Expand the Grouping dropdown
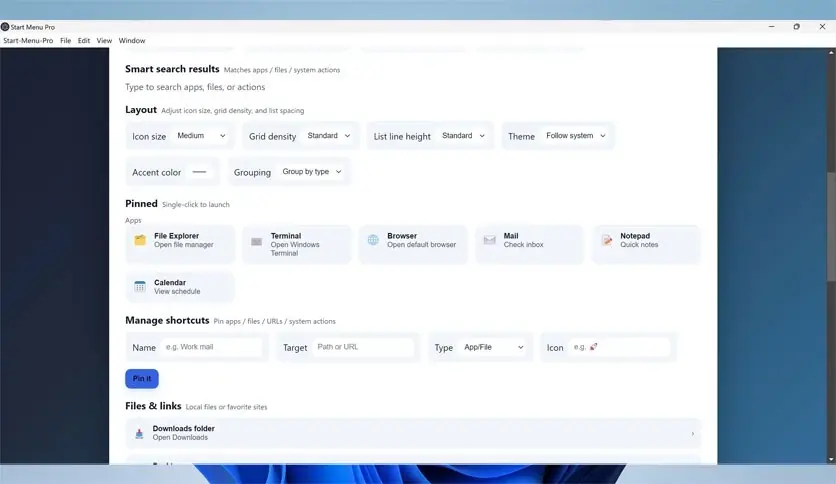 click(311, 172)
